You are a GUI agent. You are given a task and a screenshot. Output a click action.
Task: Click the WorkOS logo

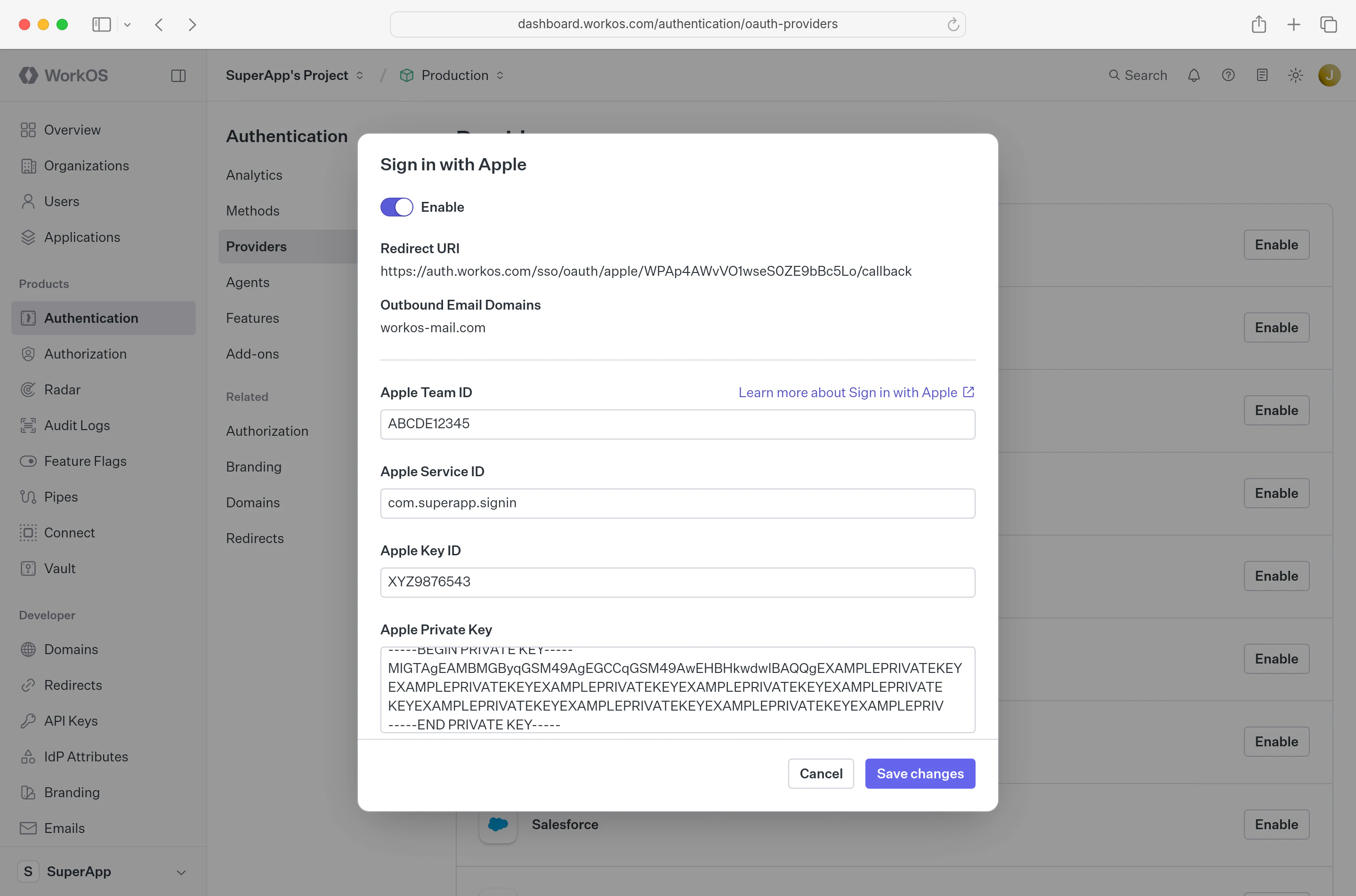[64, 75]
